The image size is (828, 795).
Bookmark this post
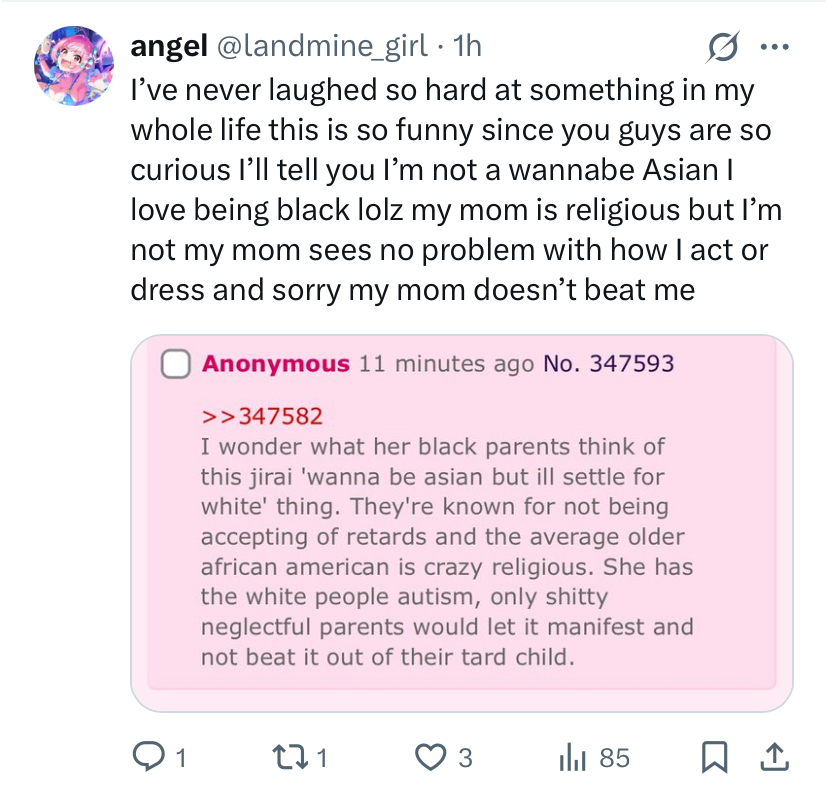tap(714, 757)
